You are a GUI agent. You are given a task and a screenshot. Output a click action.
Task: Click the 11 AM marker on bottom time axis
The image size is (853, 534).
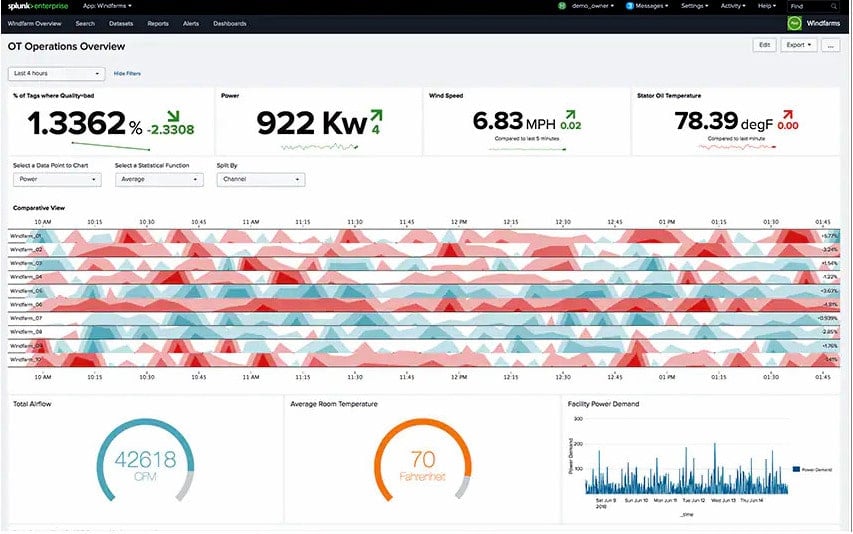coord(251,377)
